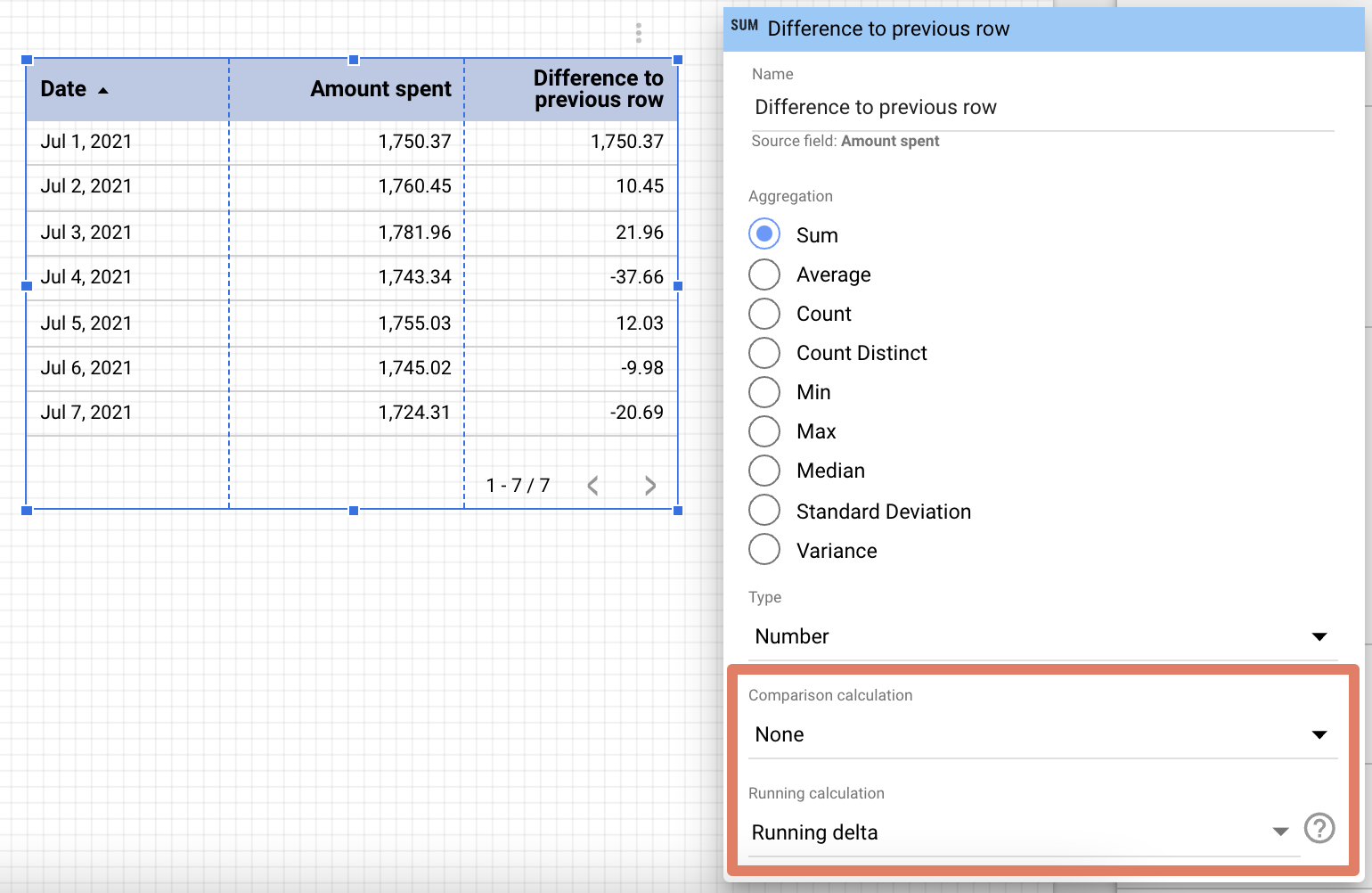Viewport: 1372px width, 893px height.
Task: Select the Median aggregation radio button
Action: click(764, 471)
